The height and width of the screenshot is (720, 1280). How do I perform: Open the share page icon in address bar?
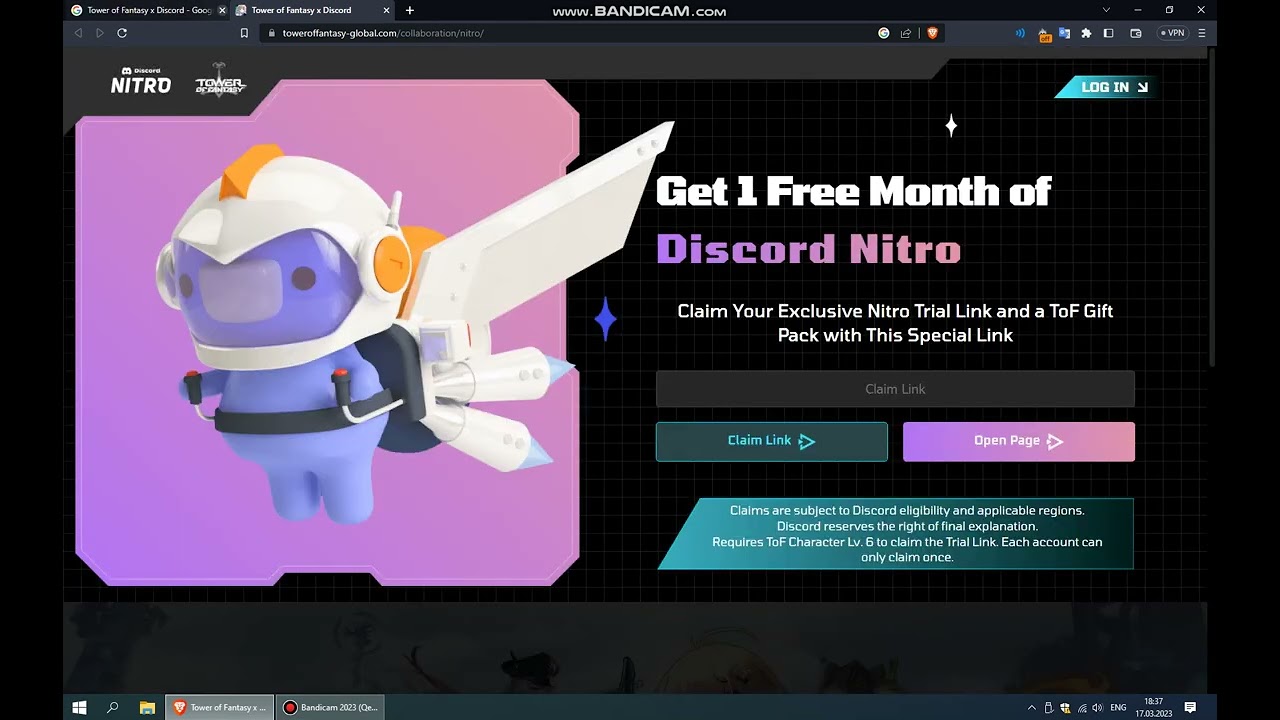click(x=906, y=33)
